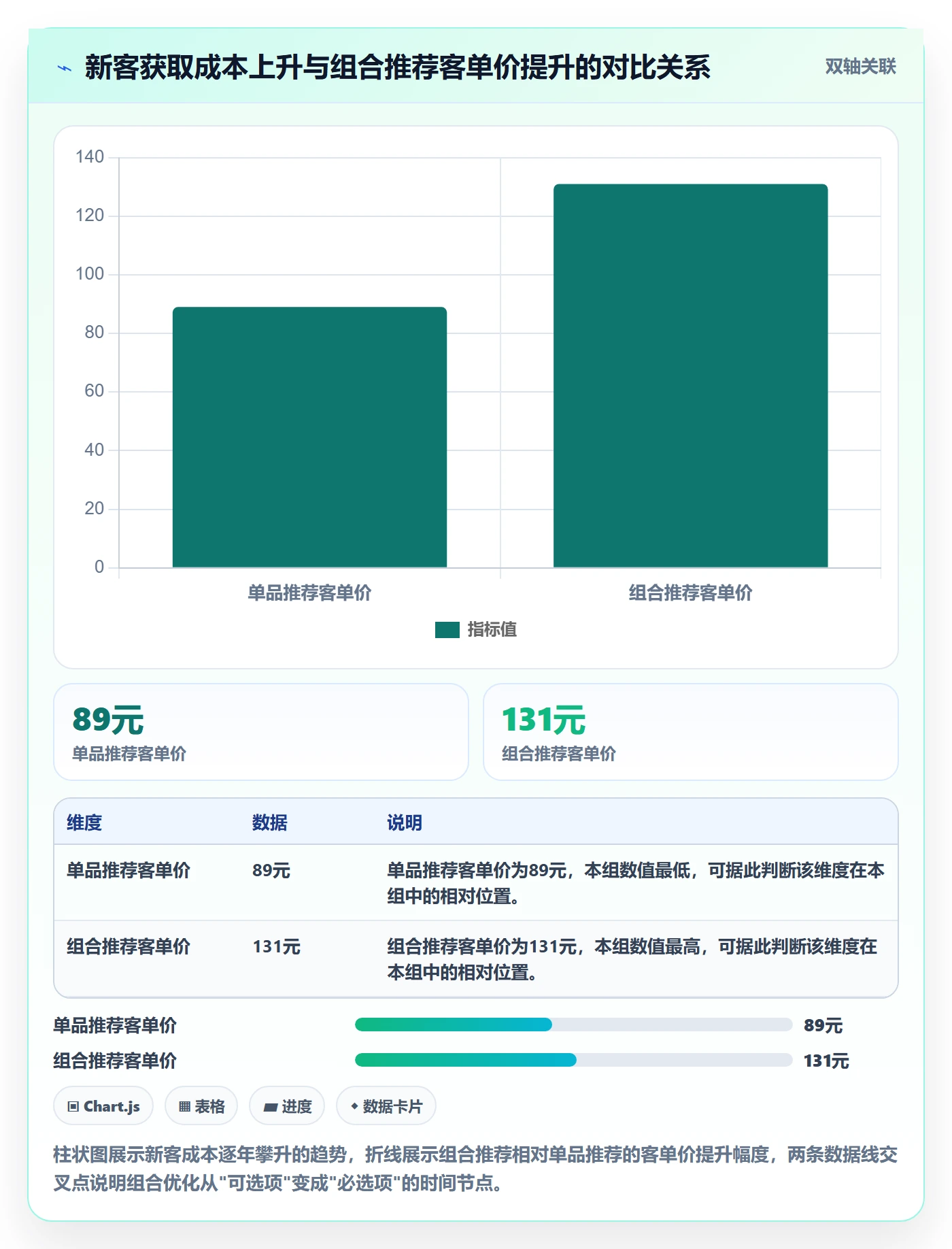Click the card title "新客获取成本上升与组合推荐客单价提升的对比关系"
Image resolution: width=952 pixels, height=1249 pixels.
pyautogui.click(x=398, y=67)
